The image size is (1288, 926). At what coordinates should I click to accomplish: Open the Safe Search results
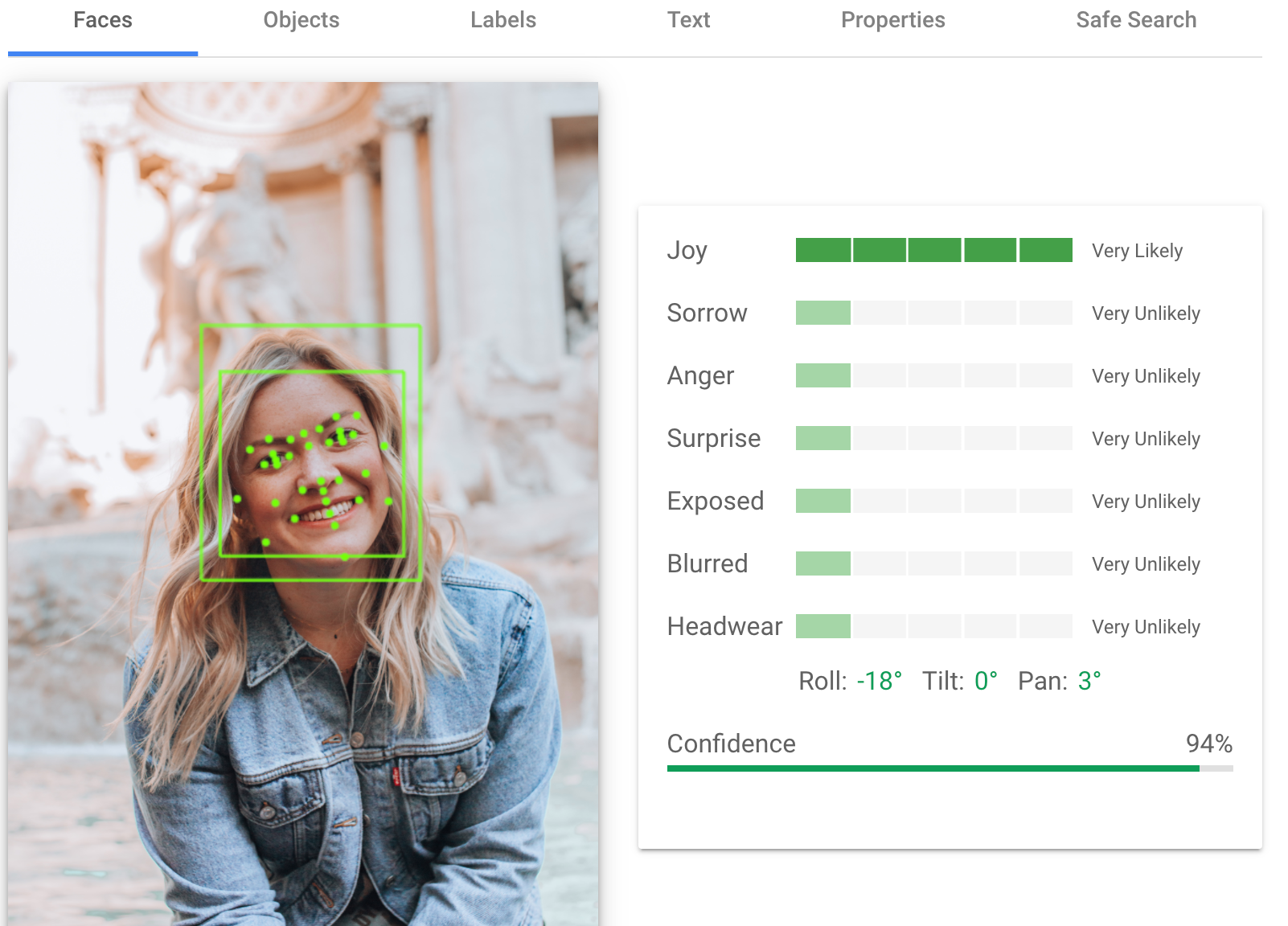1135,20
